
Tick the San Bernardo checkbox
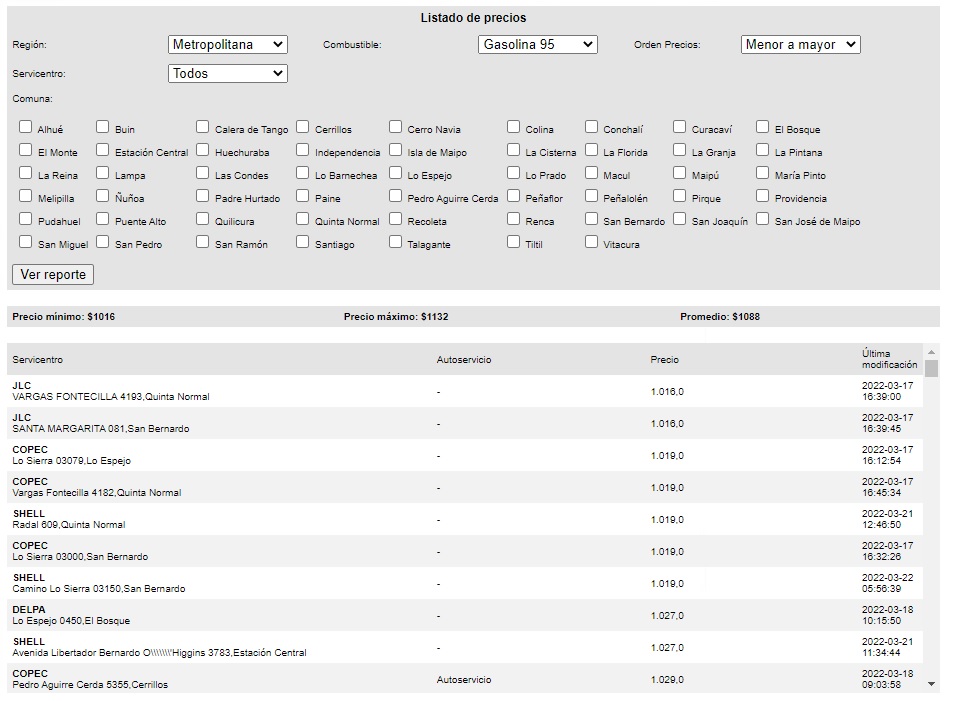point(592,220)
